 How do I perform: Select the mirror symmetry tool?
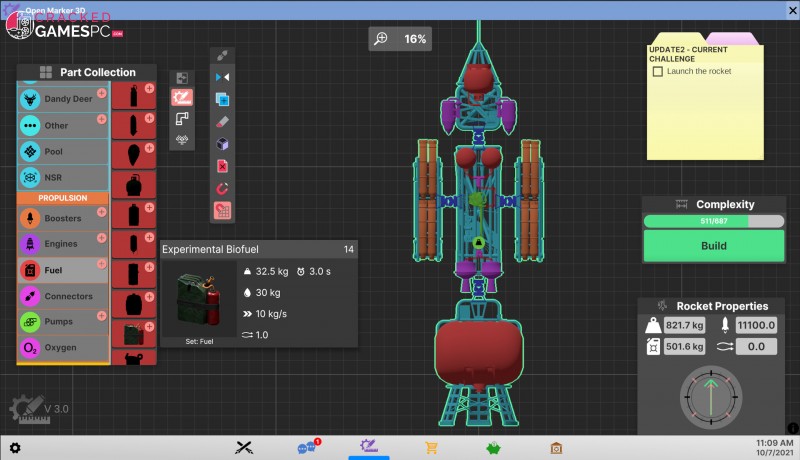click(x=223, y=77)
